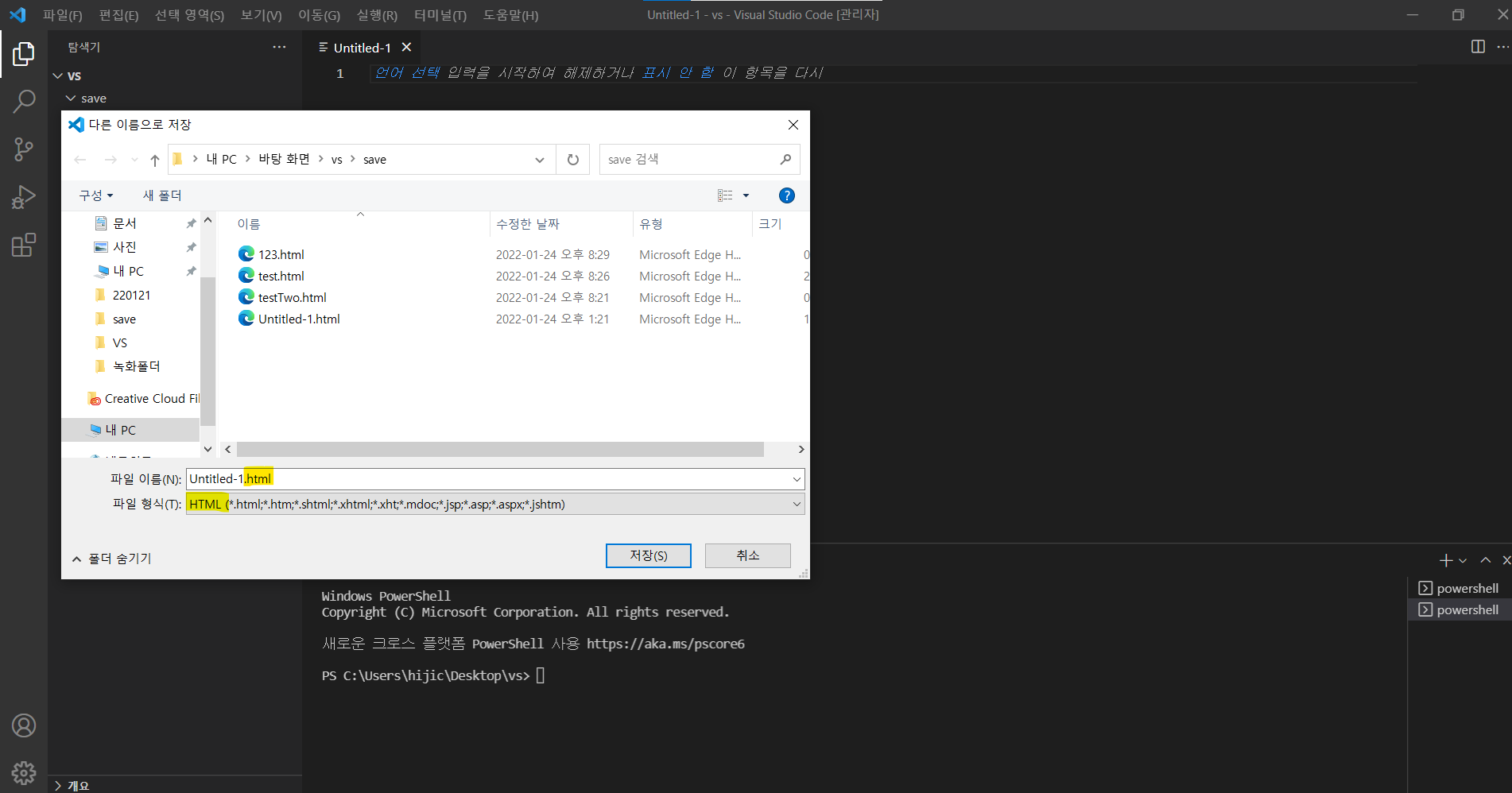The width and height of the screenshot is (1512, 793).
Task: Go up one folder level in dialog
Action: [x=155, y=160]
